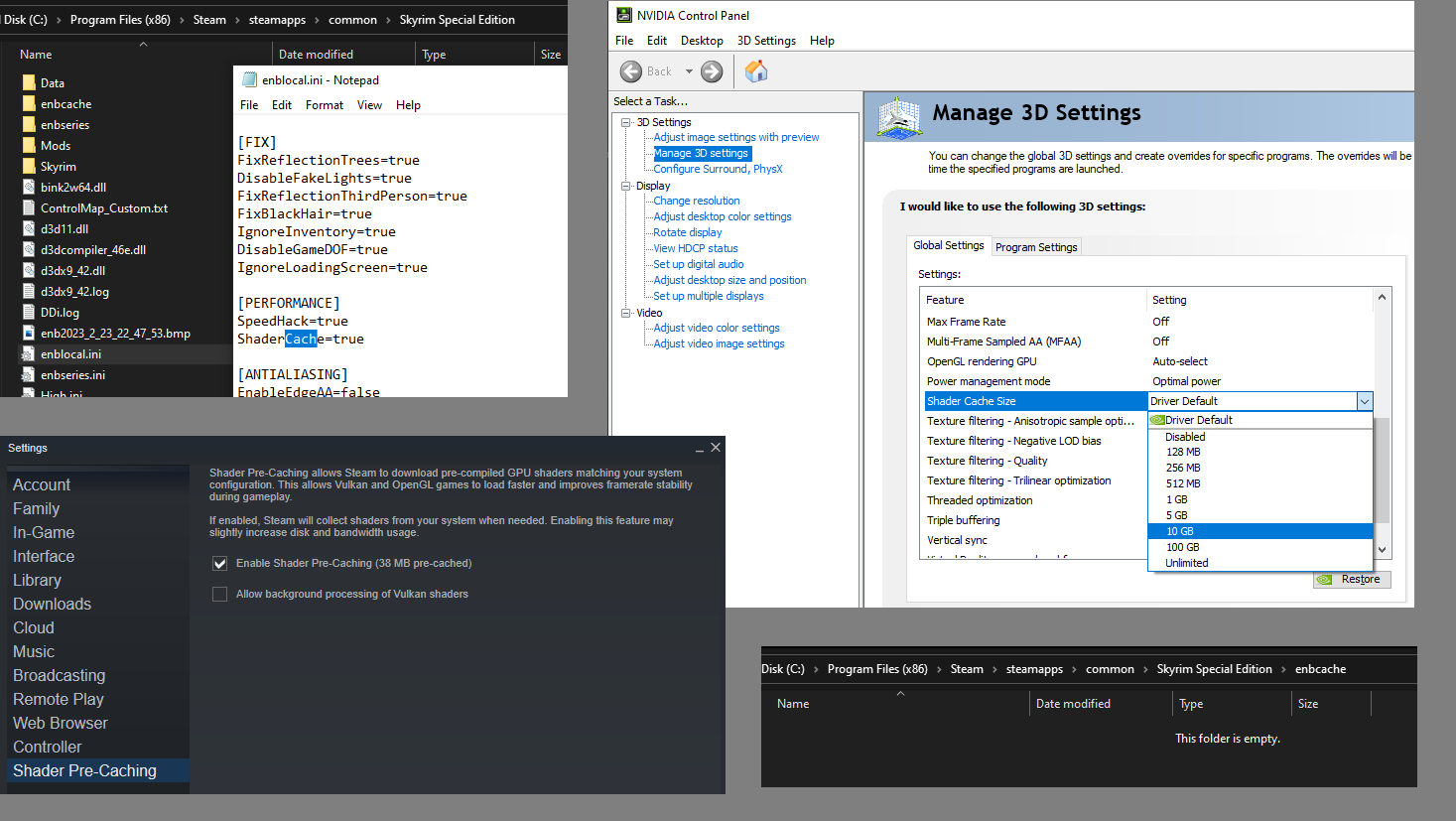Click Steam breadcrumb in enbcache window path
The width and height of the screenshot is (1456, 821).
point(967,669)
